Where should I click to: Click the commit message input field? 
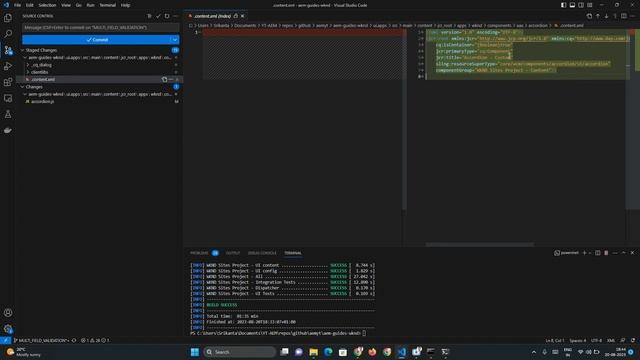click(100, 27)
